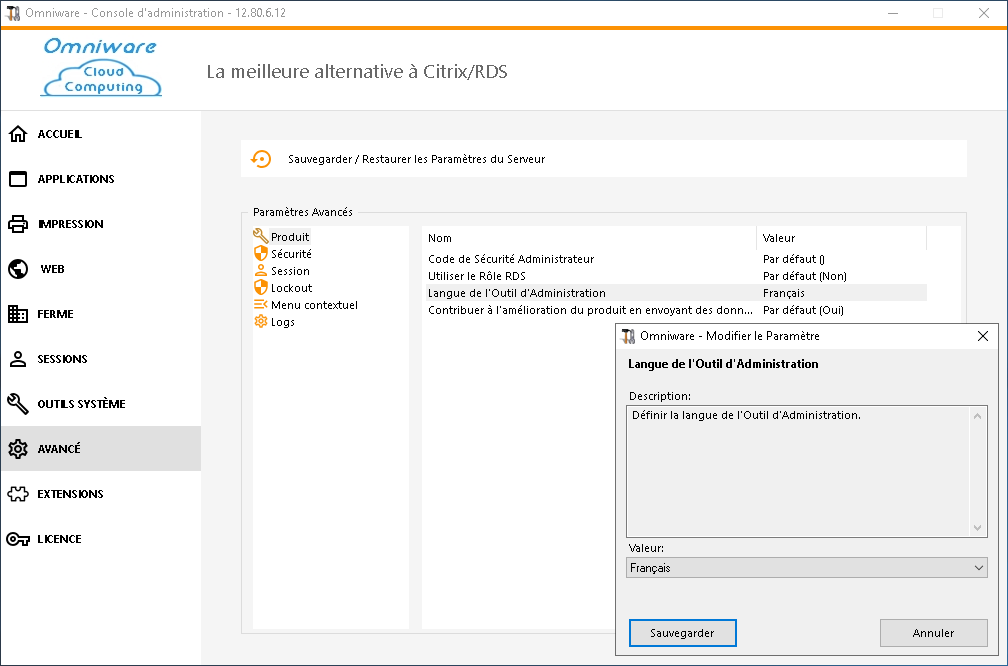
Task: Click the Extensions puzzle piece icon
Action: point(18,494)
